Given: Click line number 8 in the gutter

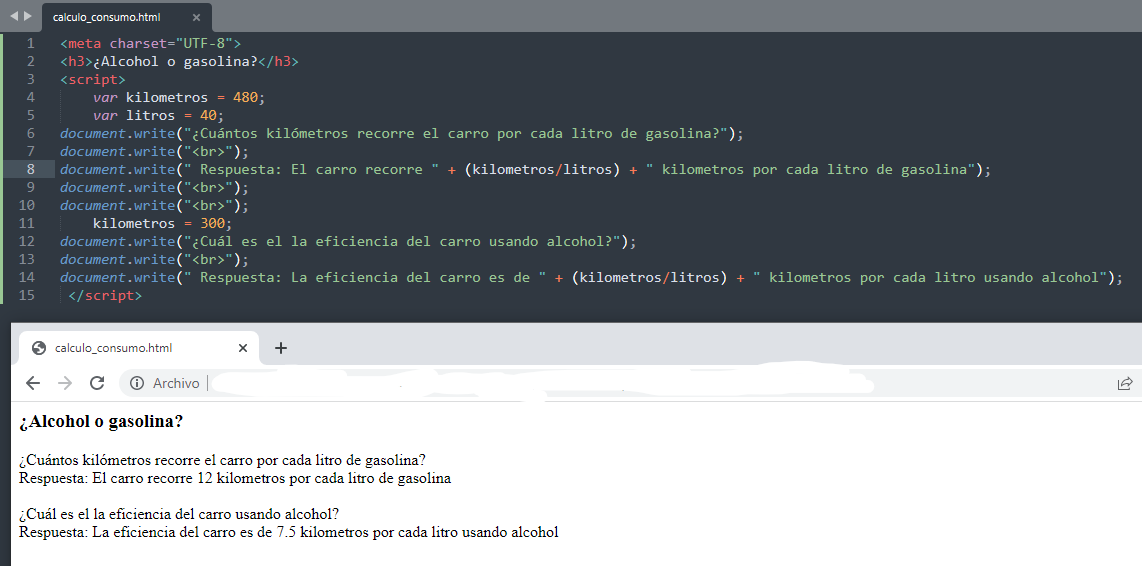Looking at the screenshot, I should [x=31, y=170].
